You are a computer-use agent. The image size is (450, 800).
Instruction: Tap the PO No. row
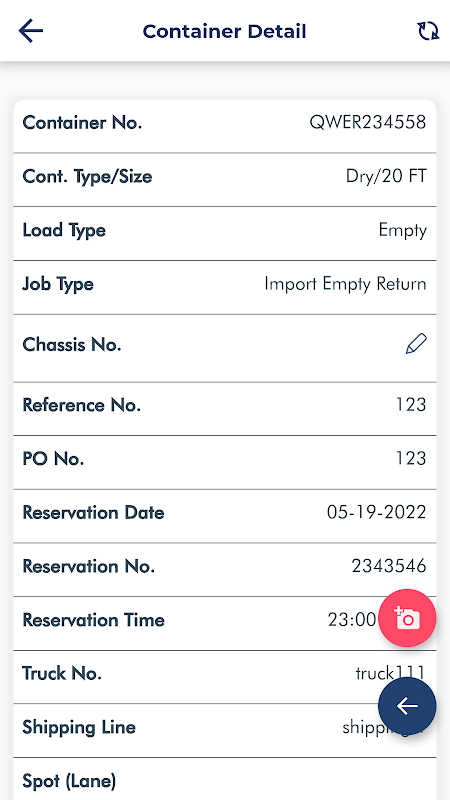[225, 462]
